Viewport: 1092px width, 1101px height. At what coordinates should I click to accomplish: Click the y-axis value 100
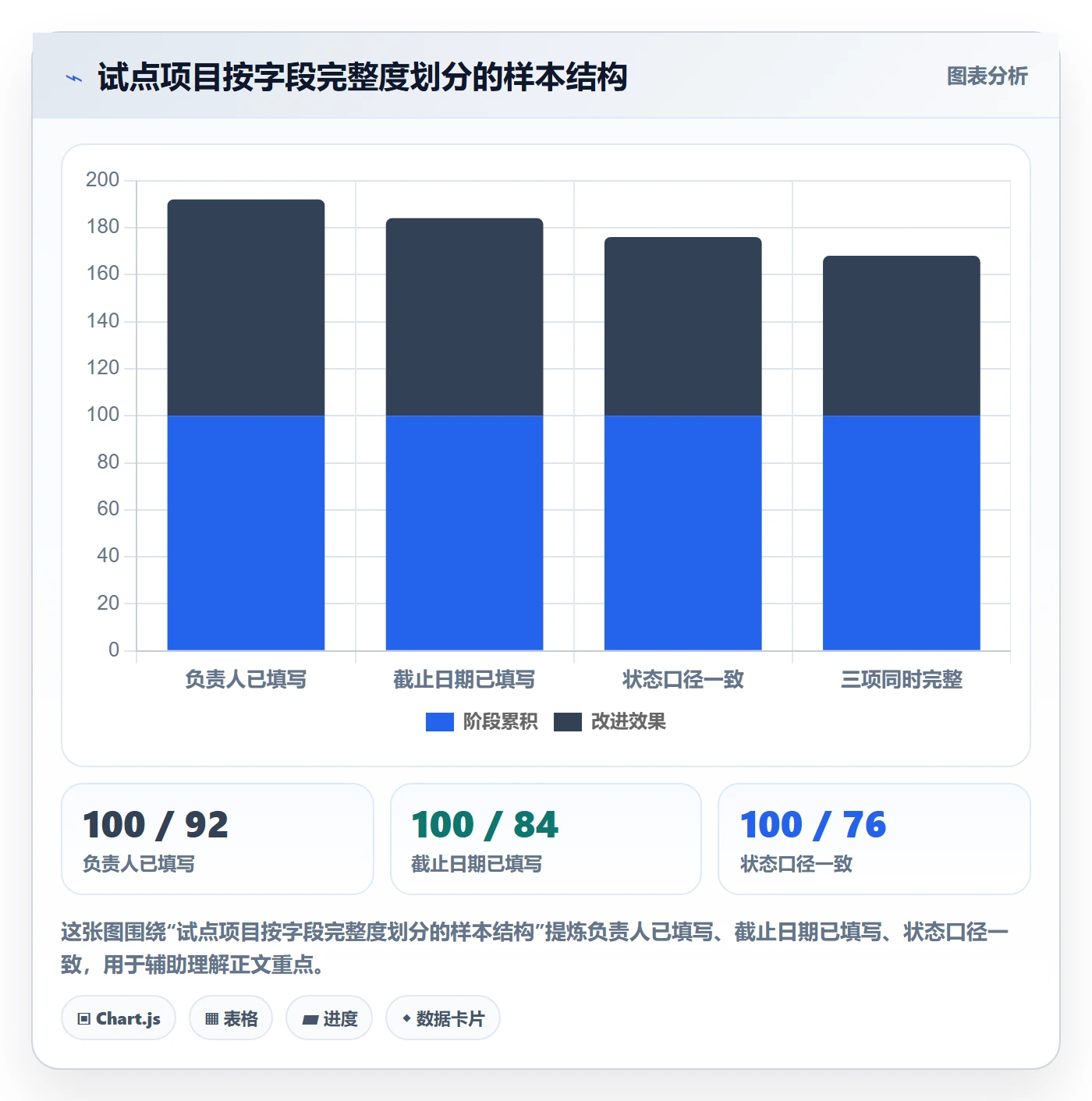click(x=103, y=415)
